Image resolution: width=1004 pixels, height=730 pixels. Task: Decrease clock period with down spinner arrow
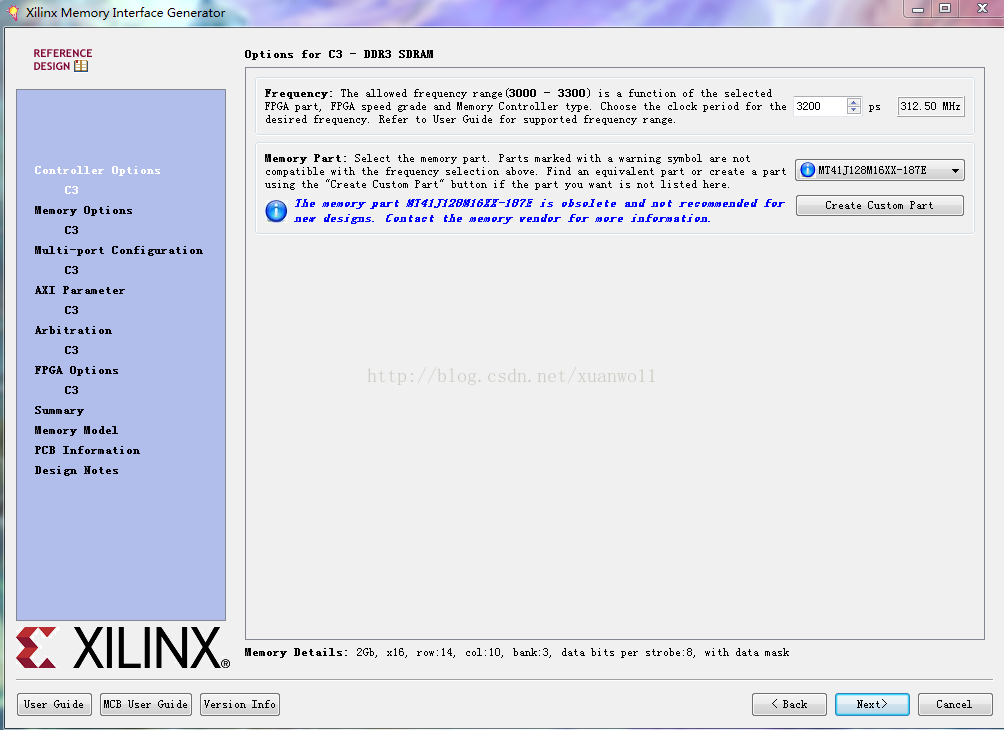(x=854, y=110)
